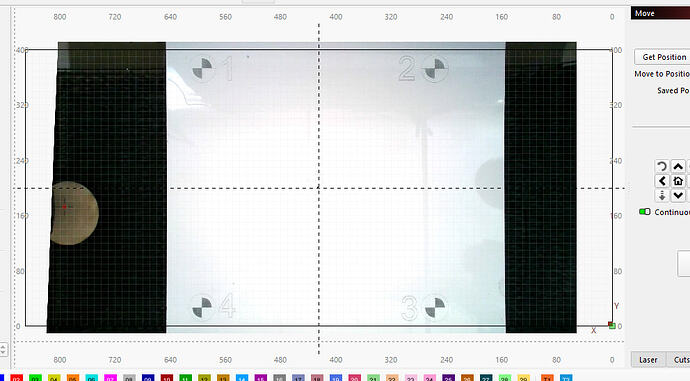The width and height of the screenshot is (690, 381).
Task: Select light green layer swatch 21
Action: [374, 377]
